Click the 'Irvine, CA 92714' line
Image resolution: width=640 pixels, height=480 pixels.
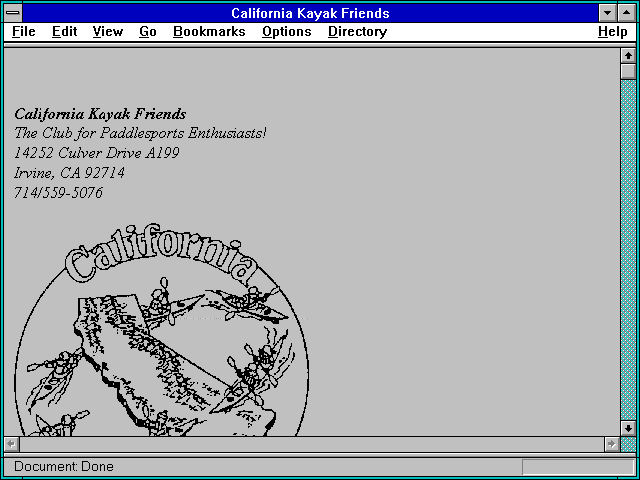tap(69, 173)
